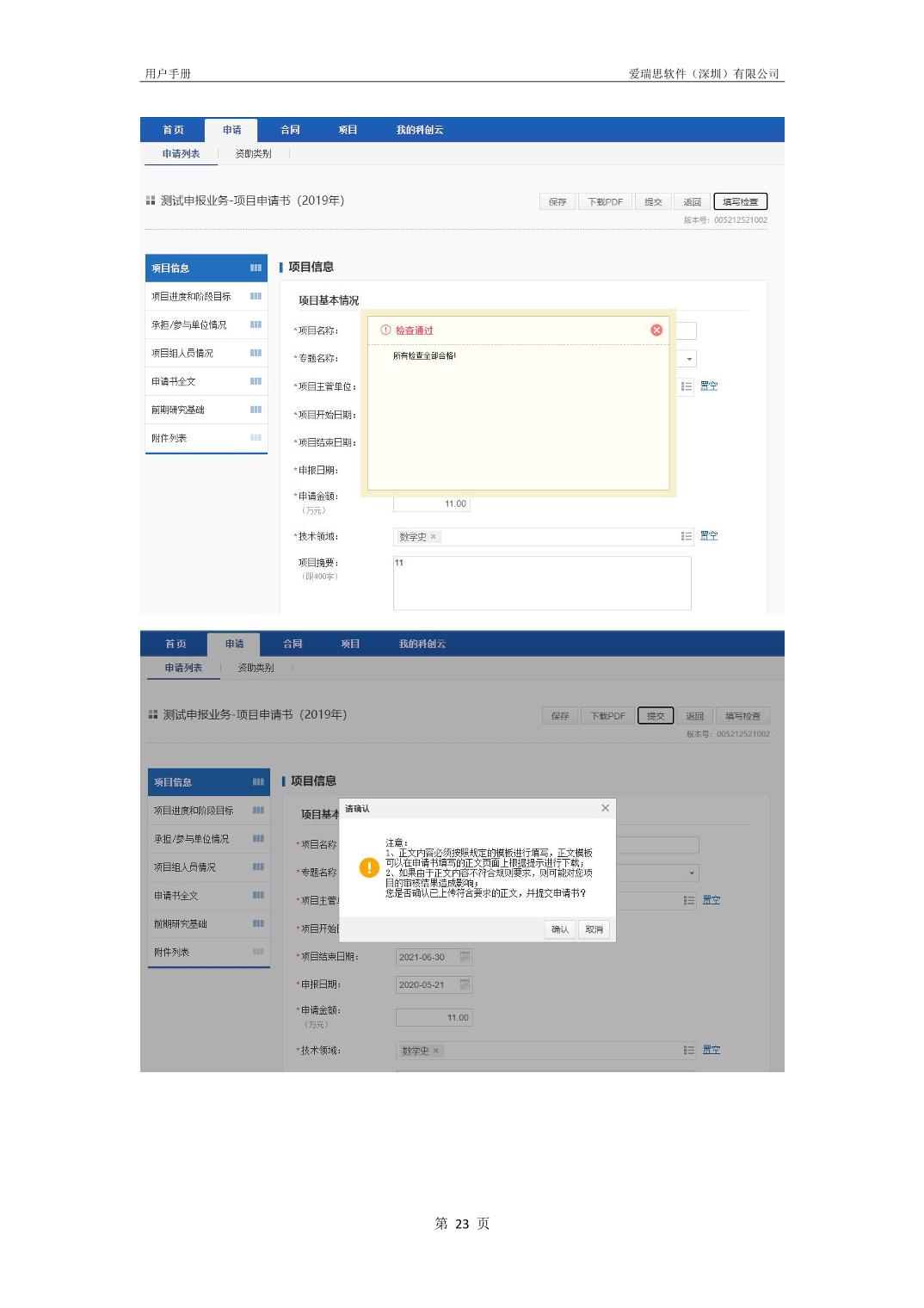The height and width of the screenshot is (1308, 924).
Task: Open 资助类别 sub-tab in upper screenshot
Action: (x=253, y=154)
